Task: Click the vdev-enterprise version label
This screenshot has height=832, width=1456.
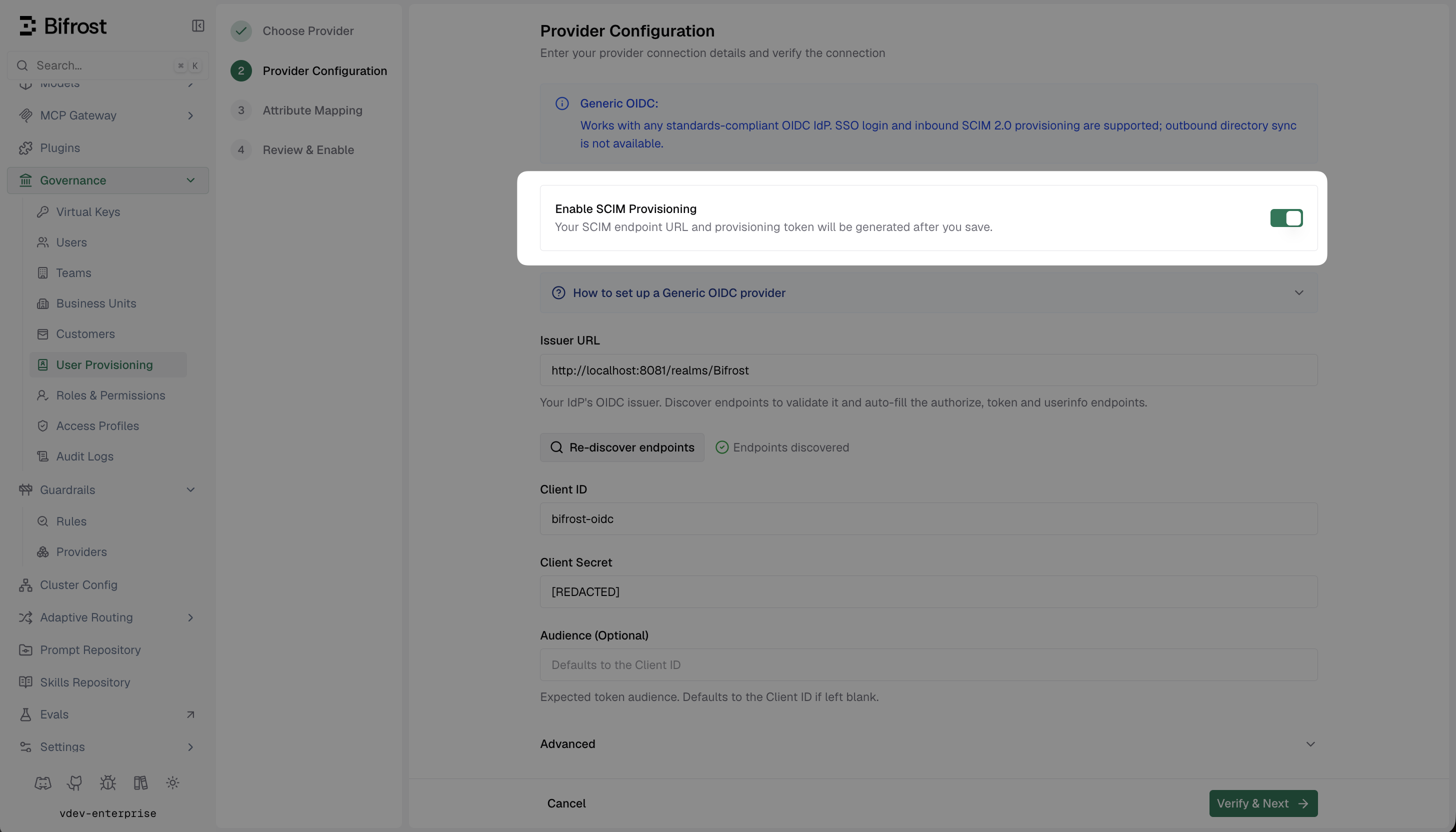Action: [108, 813]
